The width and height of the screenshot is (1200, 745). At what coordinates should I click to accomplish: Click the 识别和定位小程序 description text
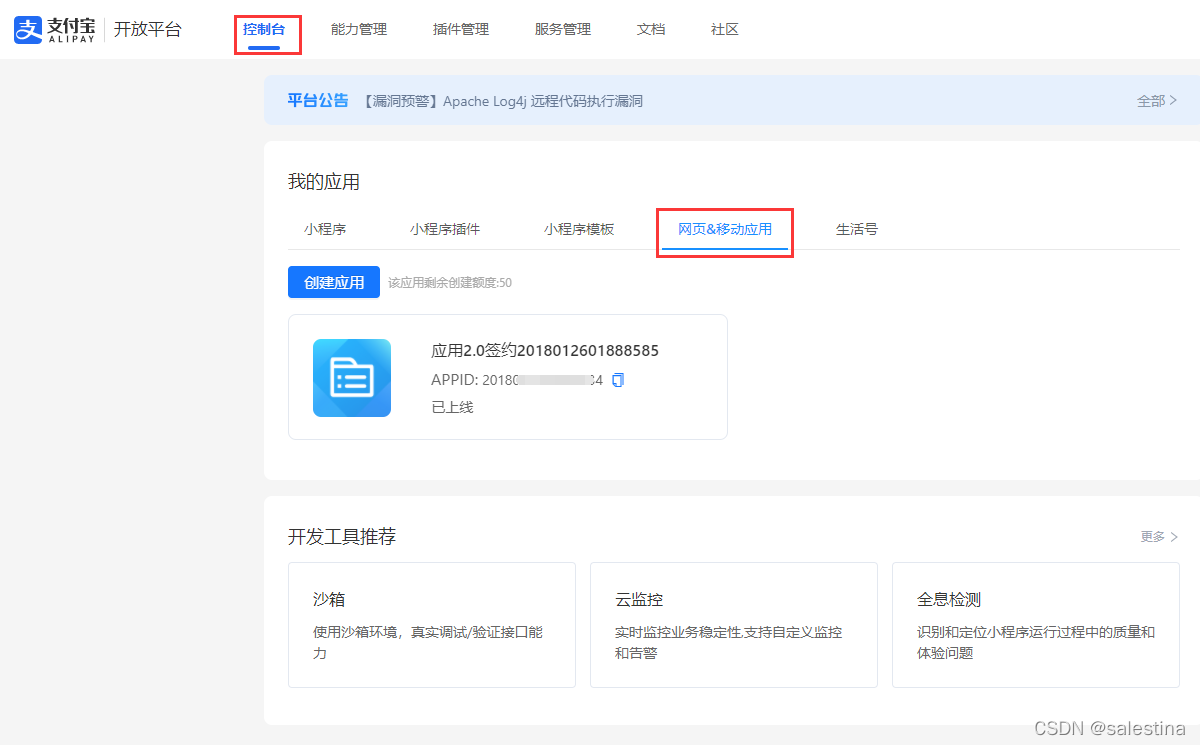[1036, 642]
